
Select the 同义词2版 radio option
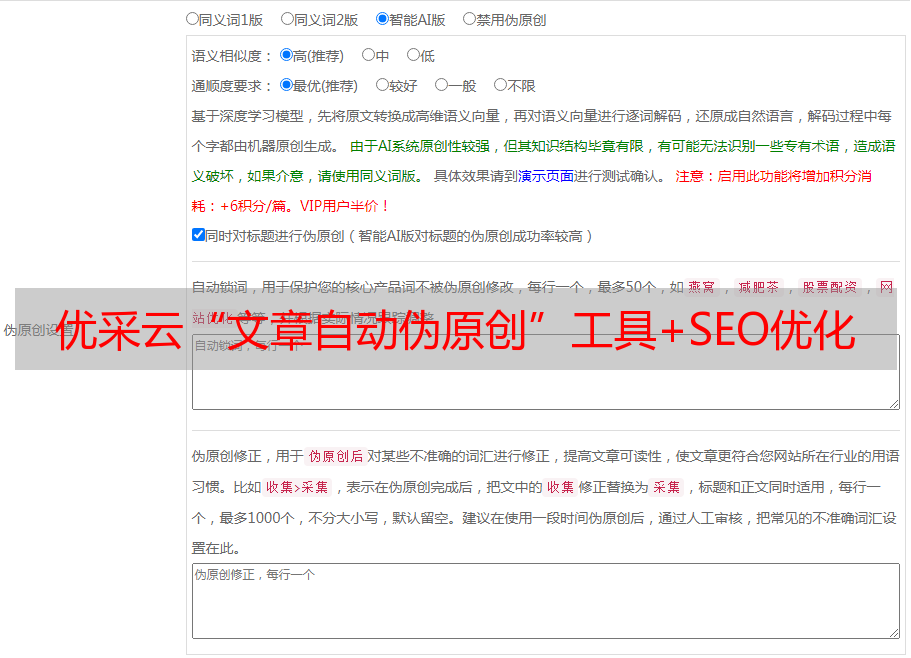[287, 19]
